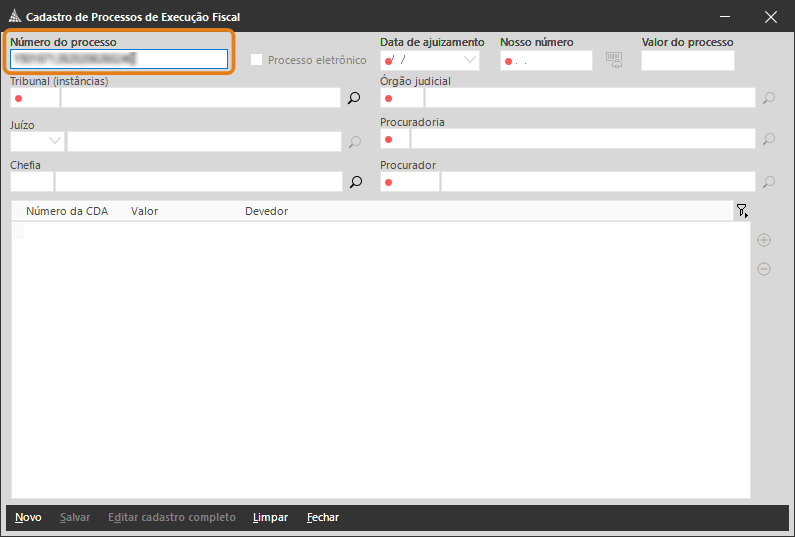Focus the Número do processo field
Image resolution: width=795 pixels, height=537 pixels.
119,59
